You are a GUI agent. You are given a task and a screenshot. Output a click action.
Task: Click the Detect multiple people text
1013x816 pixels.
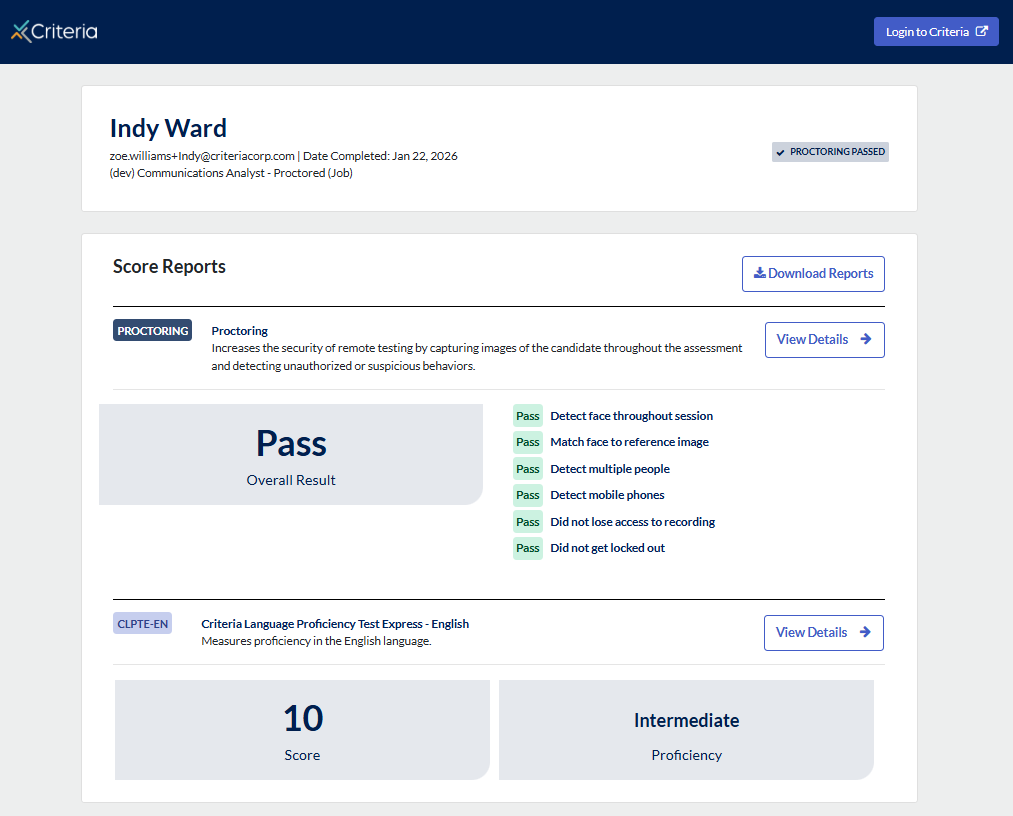[x=610, y=469]
